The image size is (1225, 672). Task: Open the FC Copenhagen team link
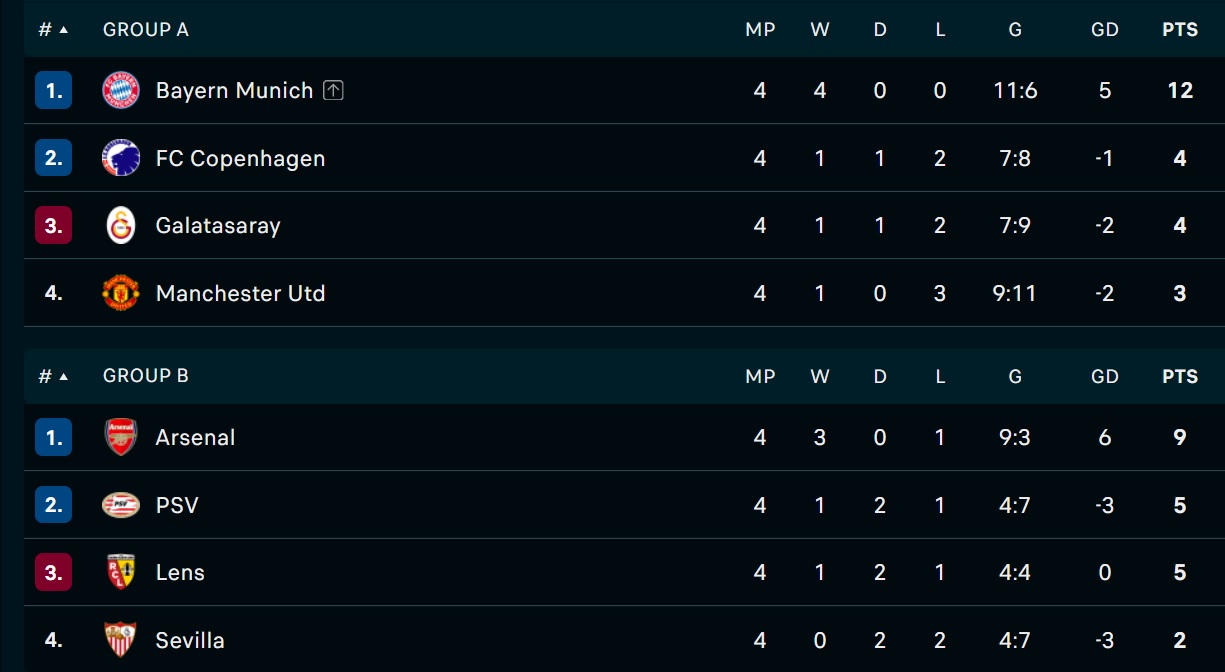[241, 158]
